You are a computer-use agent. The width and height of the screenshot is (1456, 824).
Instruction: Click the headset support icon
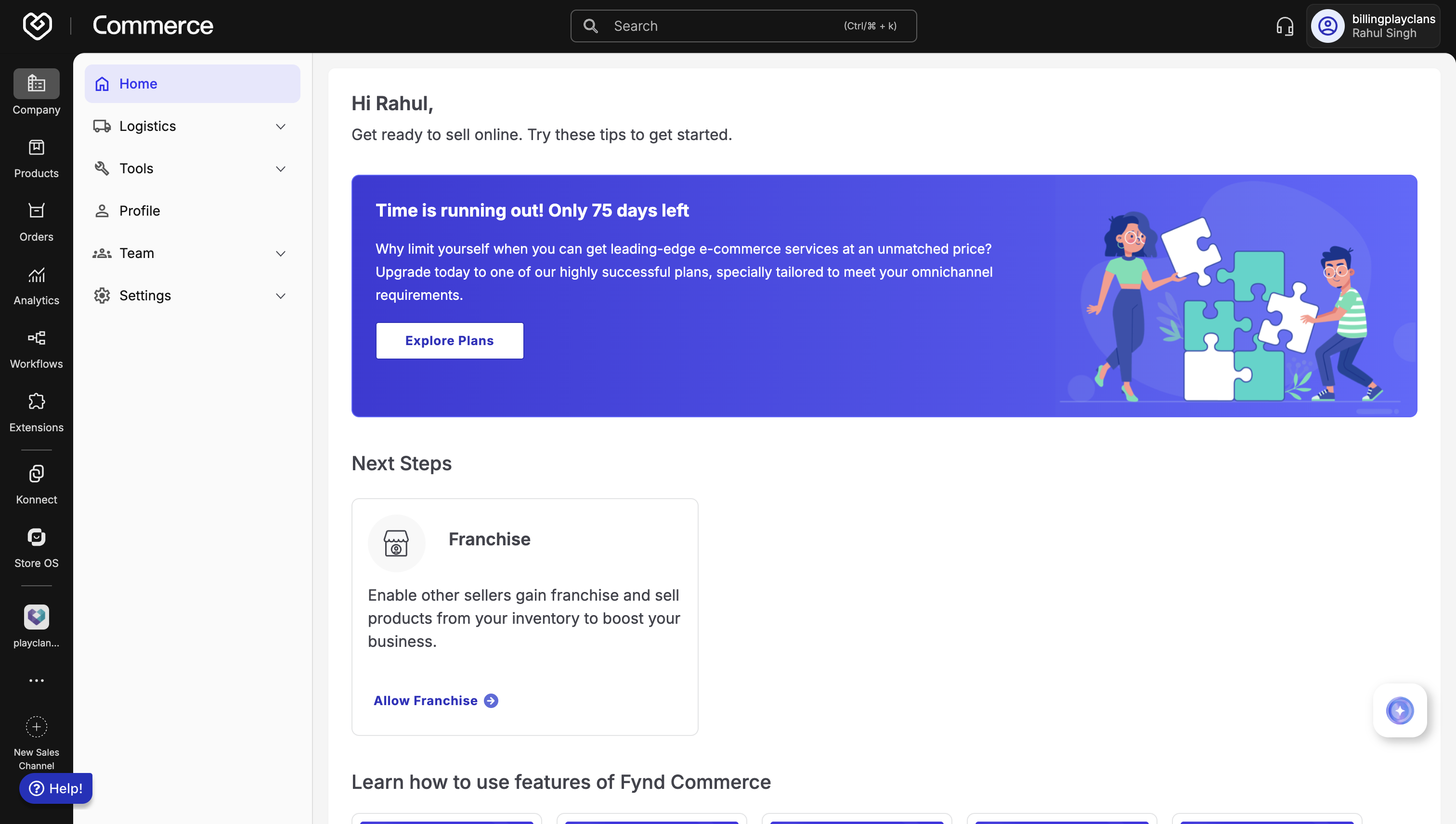click(x=1285, y=26)
